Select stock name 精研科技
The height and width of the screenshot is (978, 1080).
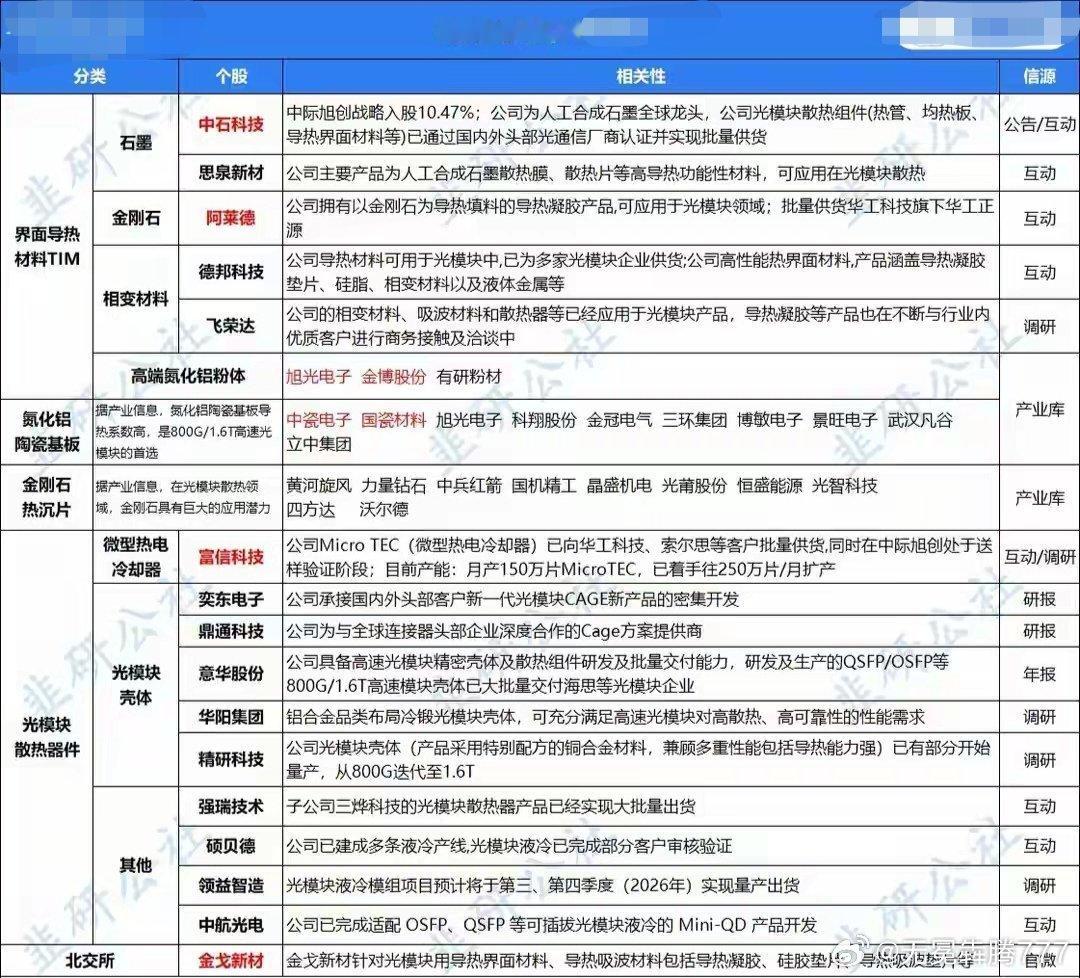click(x=231, y=760)
